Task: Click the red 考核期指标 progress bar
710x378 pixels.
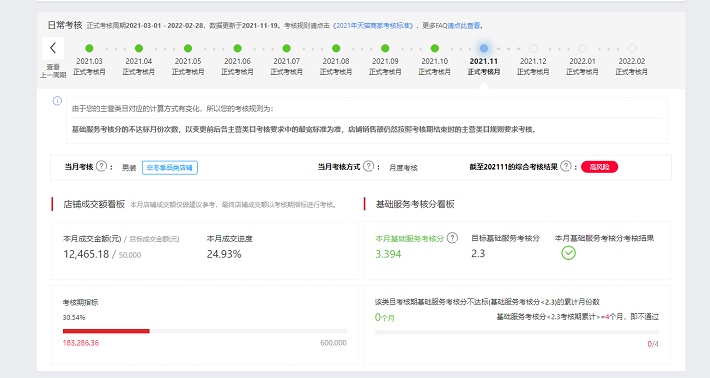Action: click(205, 331)
